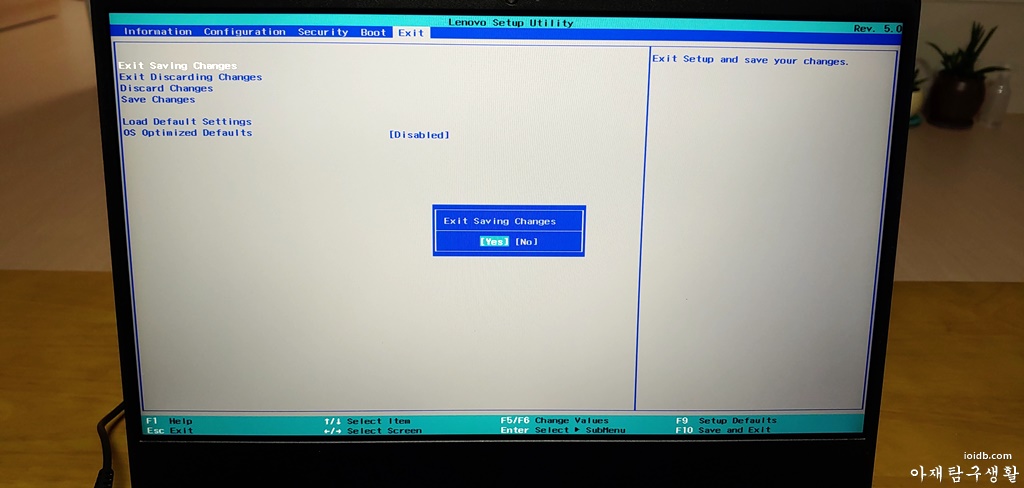Choose Exit Discarding Changes
The image size is (1024, 488).
[191, 77]
